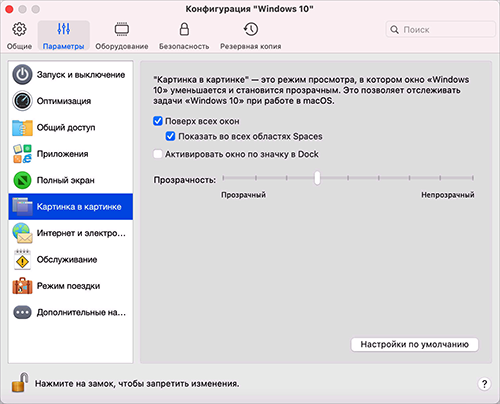Enable Активировать окно по значку в Dock
The width and height of the screenshot is (500, 404).
[x=158, y=154]
